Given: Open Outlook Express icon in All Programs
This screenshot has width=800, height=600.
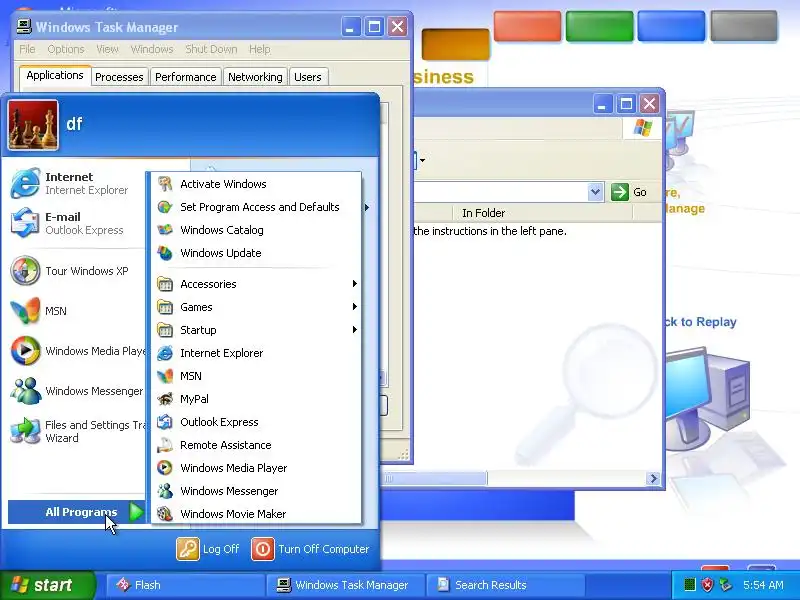Looking at the screenshot, I should point(165,421).
